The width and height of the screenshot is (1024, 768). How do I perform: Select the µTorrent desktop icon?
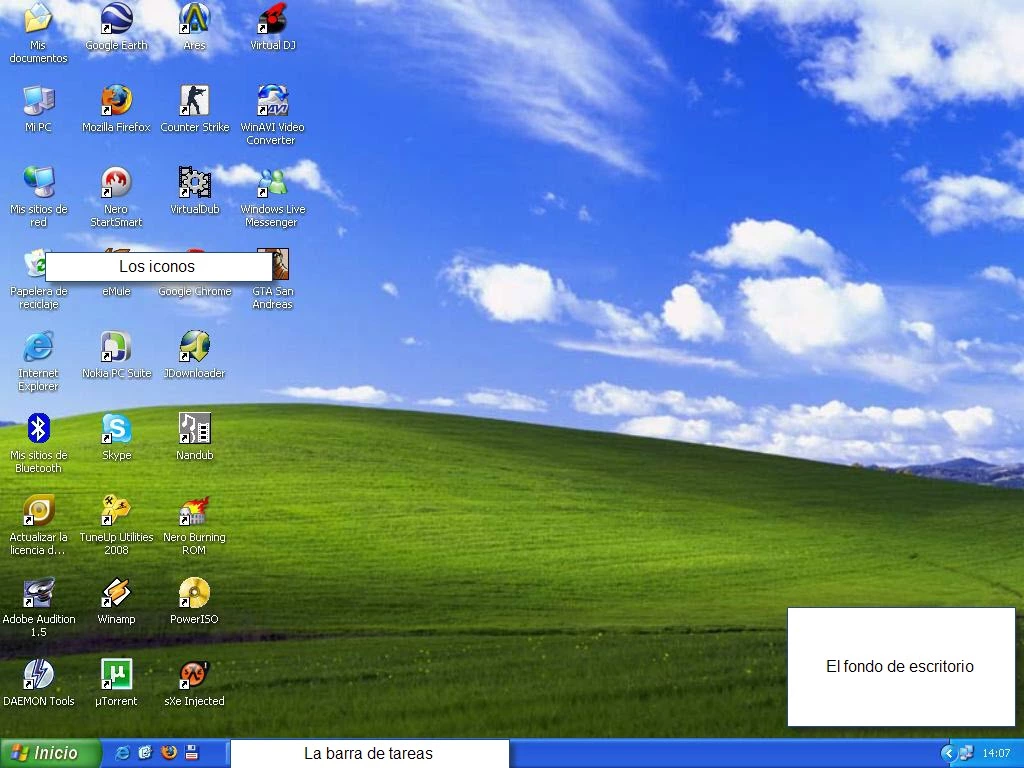(x=116, y=674)
